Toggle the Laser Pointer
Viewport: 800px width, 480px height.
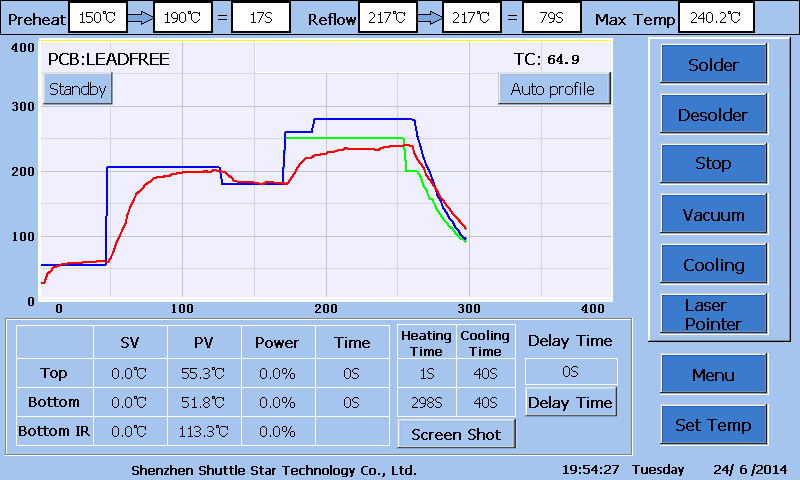click(713, 314)
